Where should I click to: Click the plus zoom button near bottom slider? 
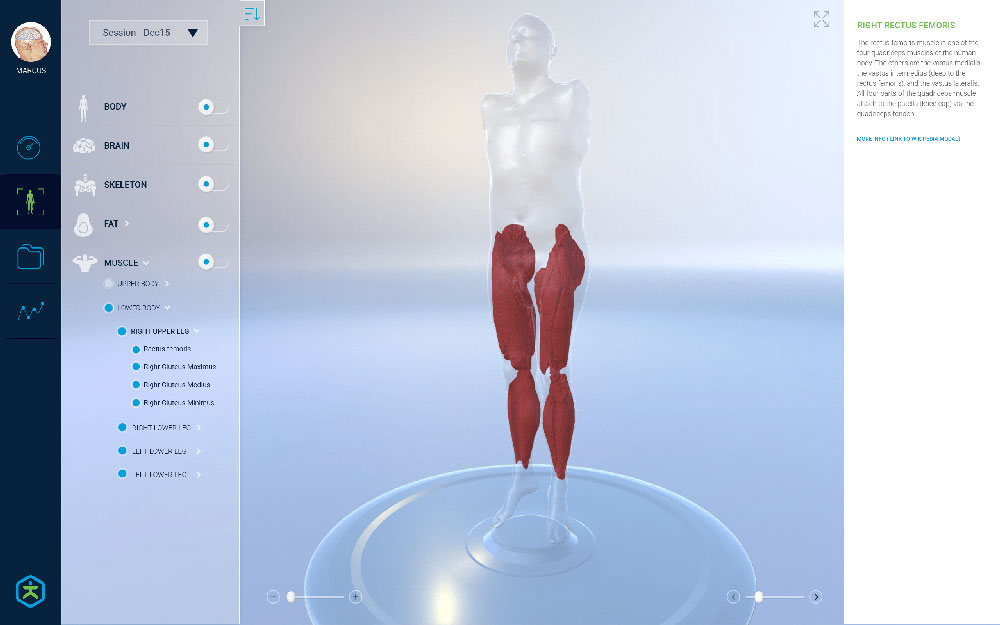(354, 596)
